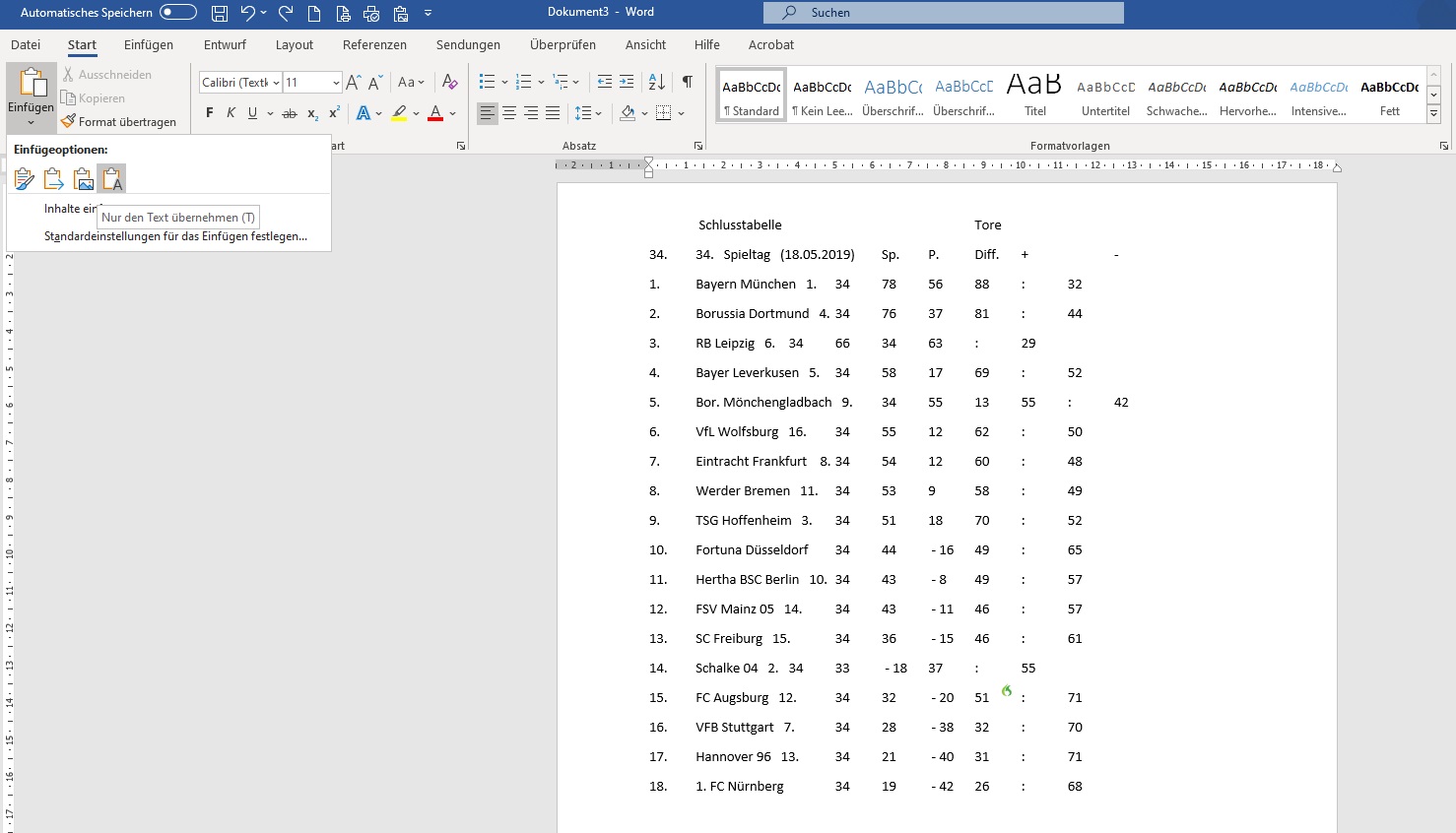Apply paragraph shading with the paint bucket
The width and height of the screenshot is (1456, 833).
(628, 113)
